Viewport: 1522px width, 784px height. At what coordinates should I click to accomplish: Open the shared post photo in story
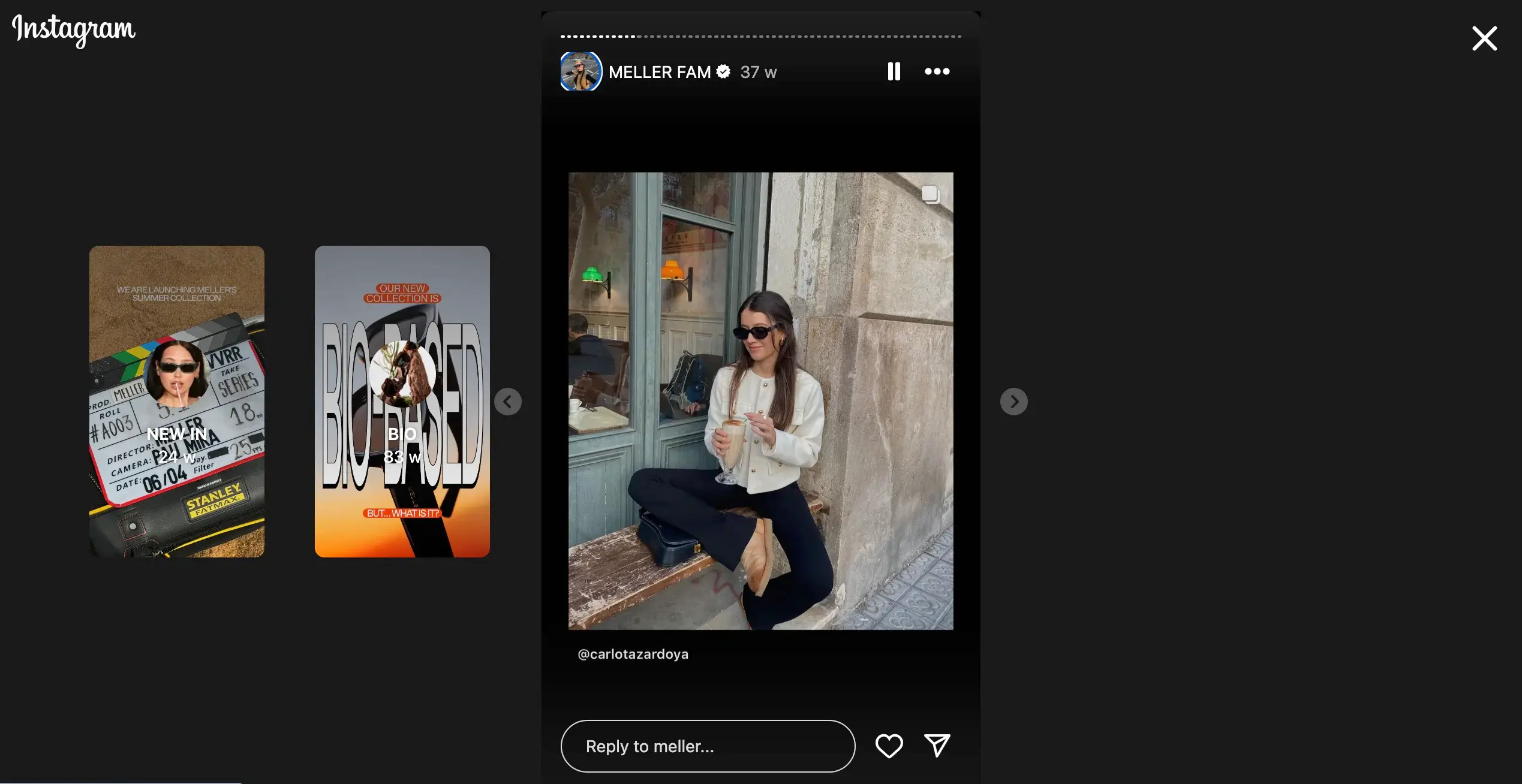pyautogui.click(x=760, y=400)
